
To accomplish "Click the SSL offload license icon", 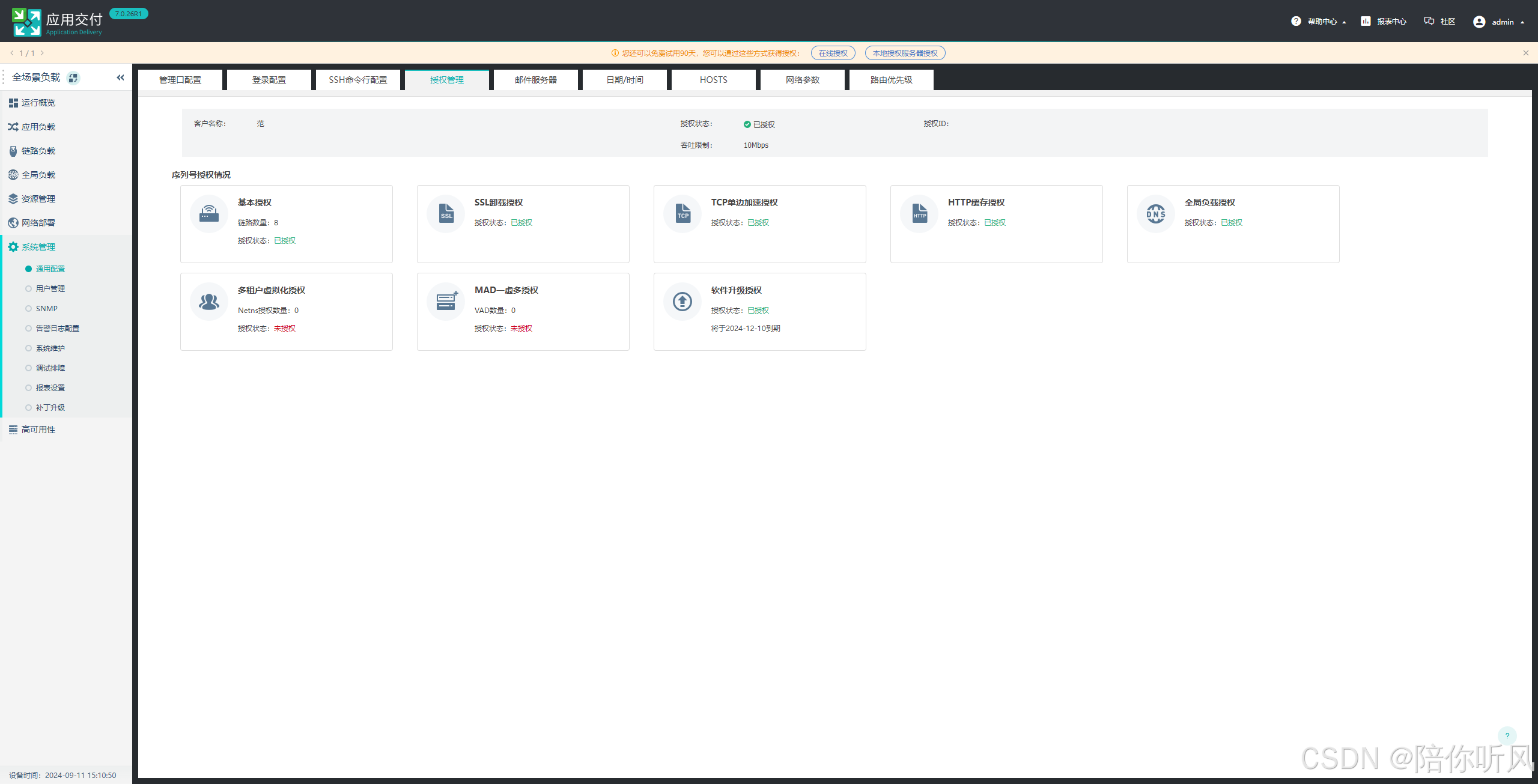I will coord(446,214).
